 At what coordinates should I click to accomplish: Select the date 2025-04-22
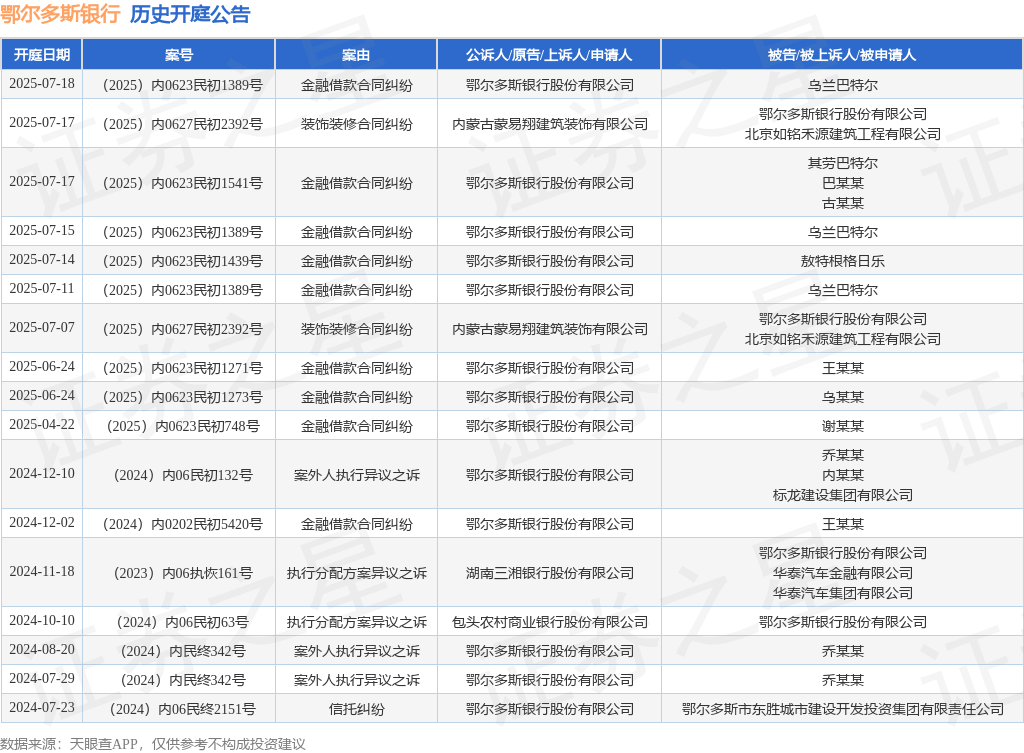[x=42, y=425]
